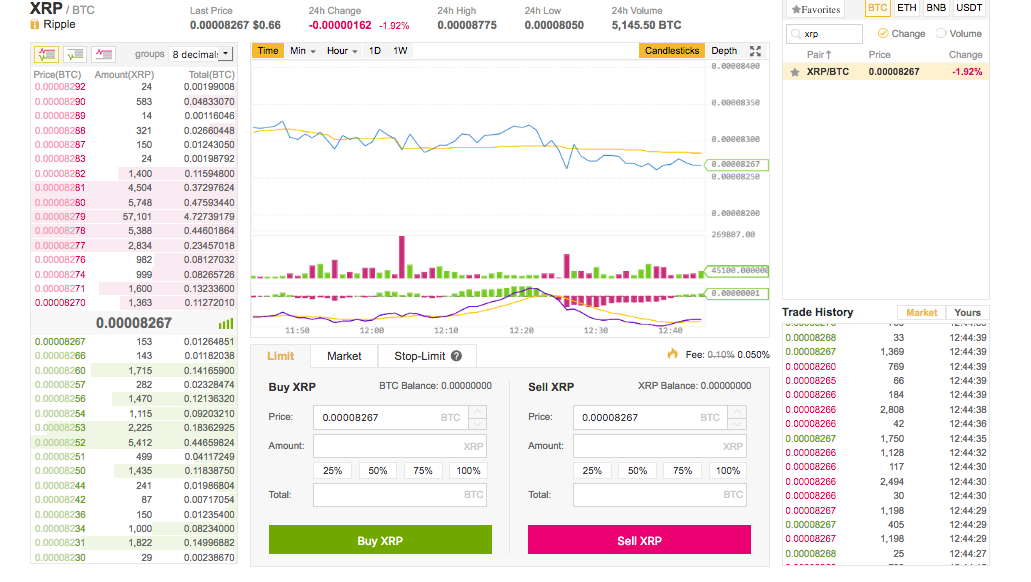The image size is (1031, 582).
Task: Focus the sell Total input field
Action: pos(659,495)
